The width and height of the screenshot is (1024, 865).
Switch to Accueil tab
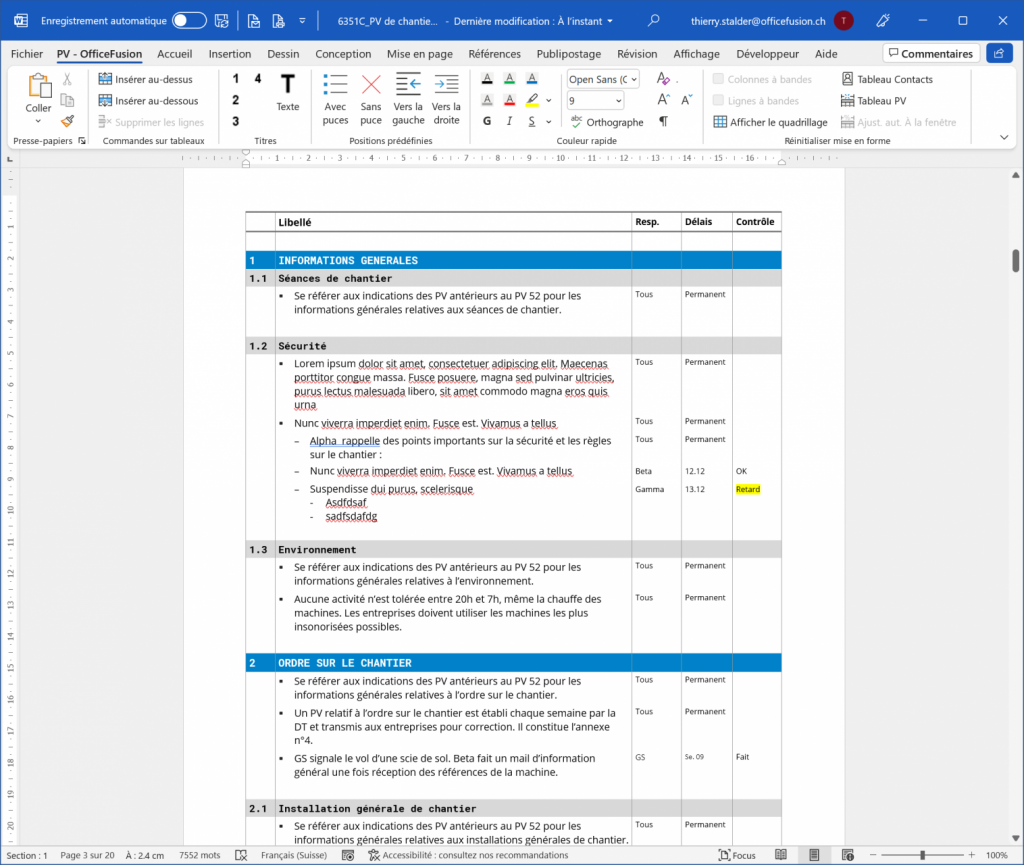174,54
